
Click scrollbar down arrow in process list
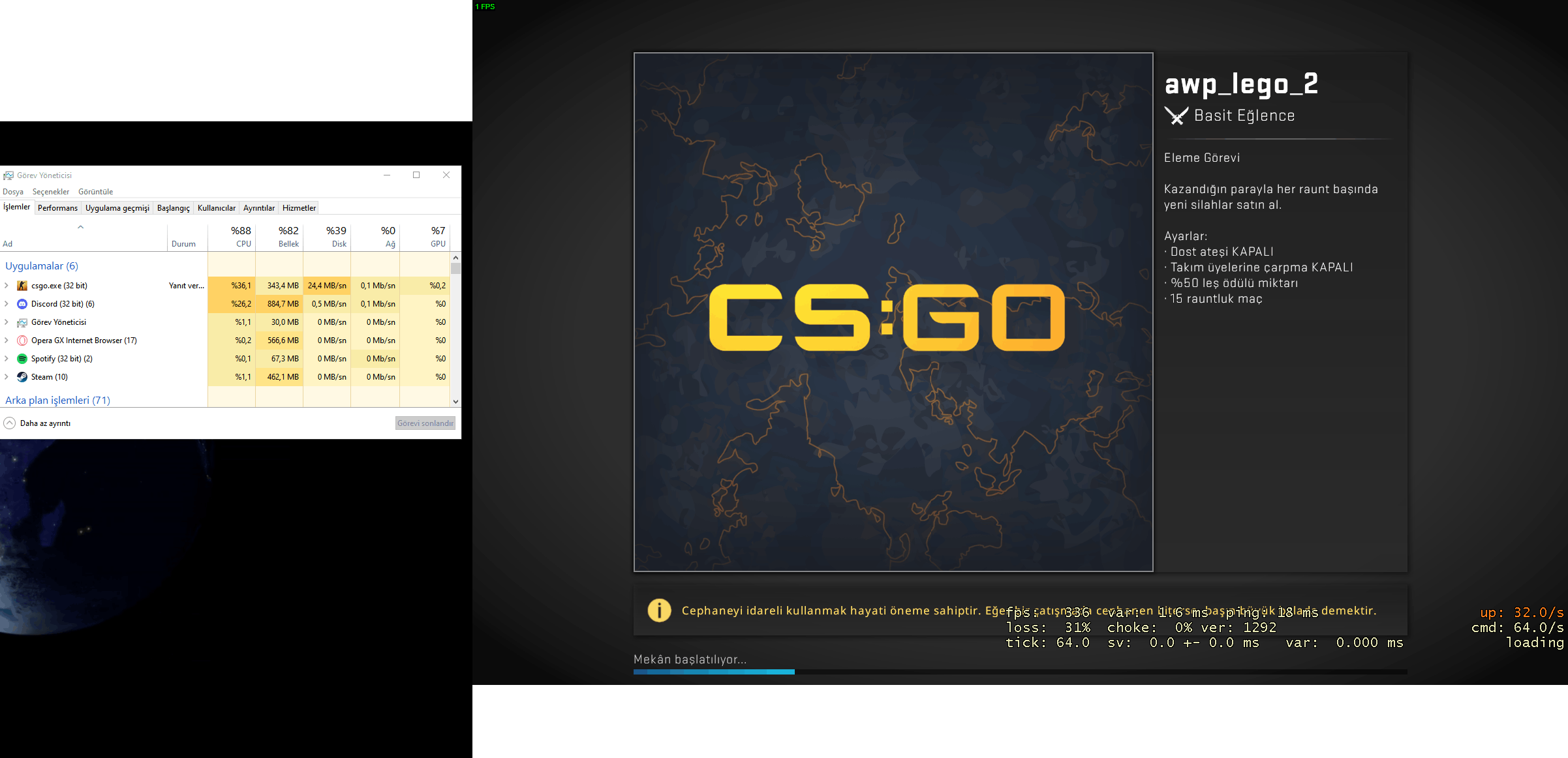[455, 402]
